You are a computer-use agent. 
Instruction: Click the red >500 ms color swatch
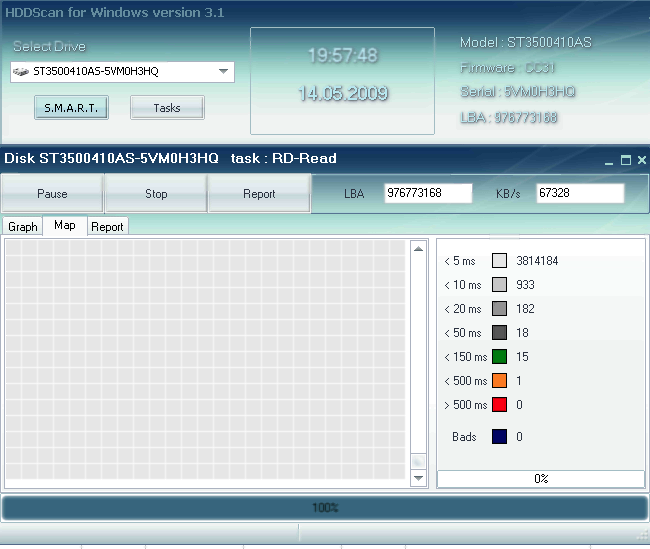500,405
